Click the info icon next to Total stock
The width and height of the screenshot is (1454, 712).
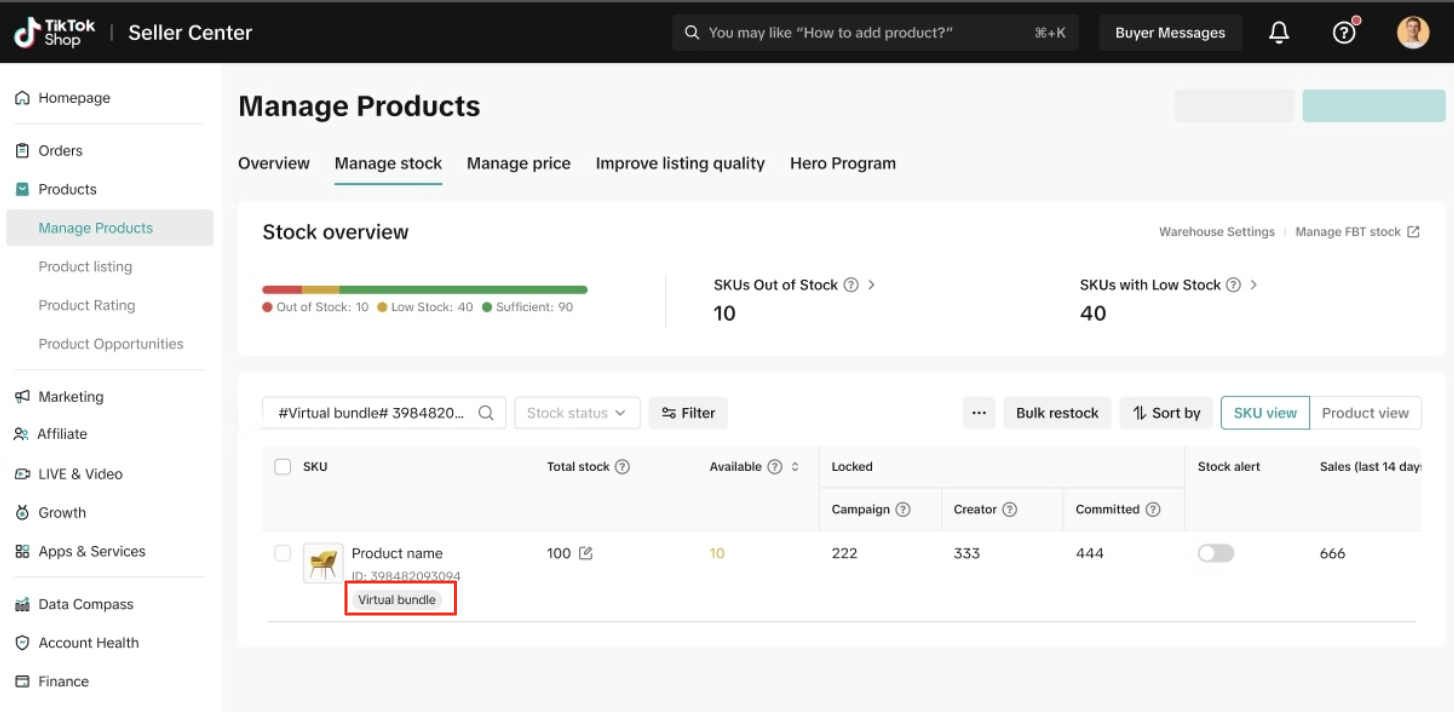pyautogui.click(x=622, y=467)
